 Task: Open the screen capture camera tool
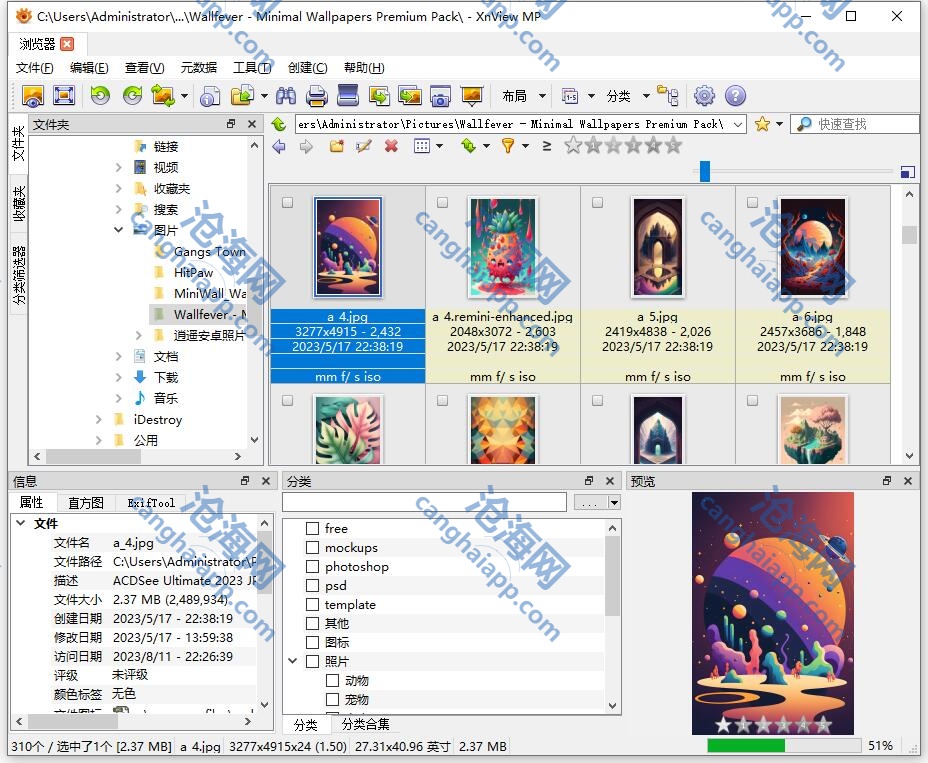tap(440, 96)
